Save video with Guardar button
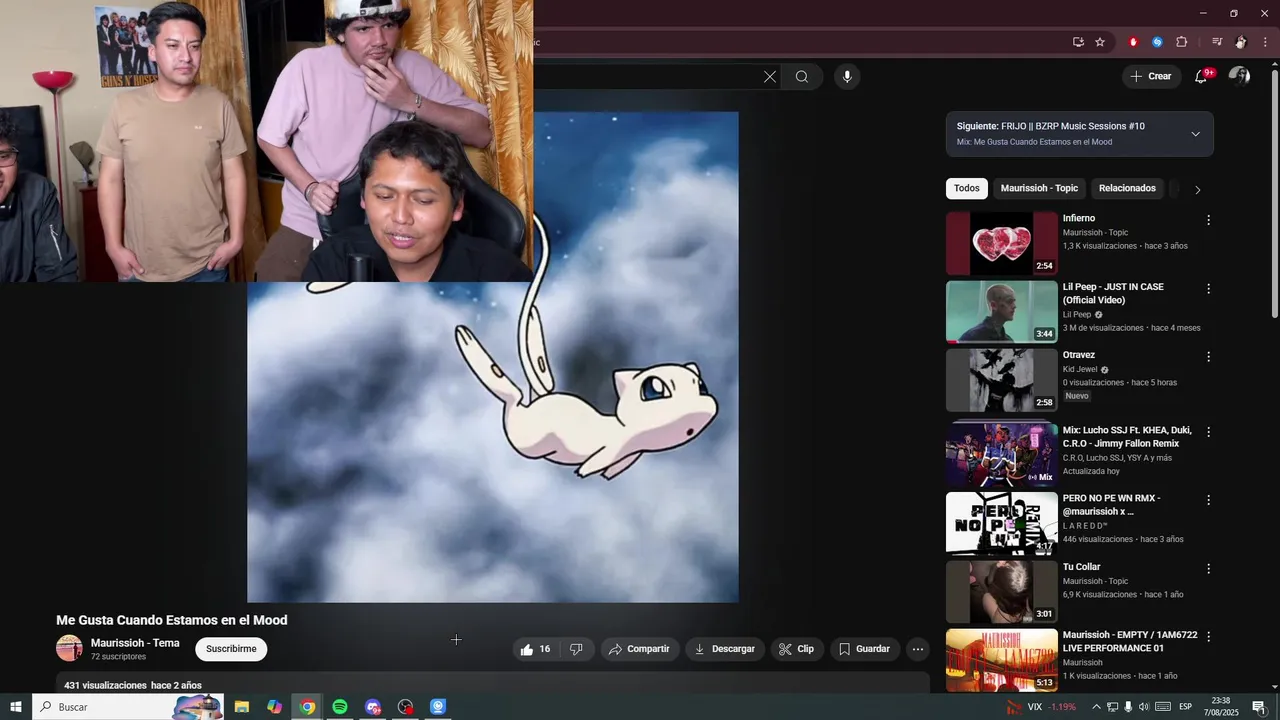The image size is (1280, 720). click(x=864, y=649)
